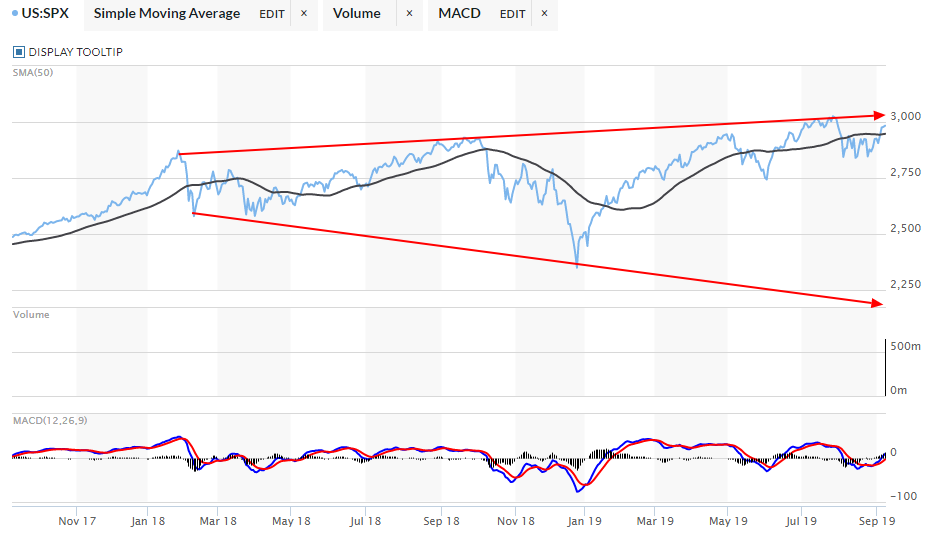Edit the MACD indicator settings
The width and height of the screenshot is (927, 542).
coord(512,14)
